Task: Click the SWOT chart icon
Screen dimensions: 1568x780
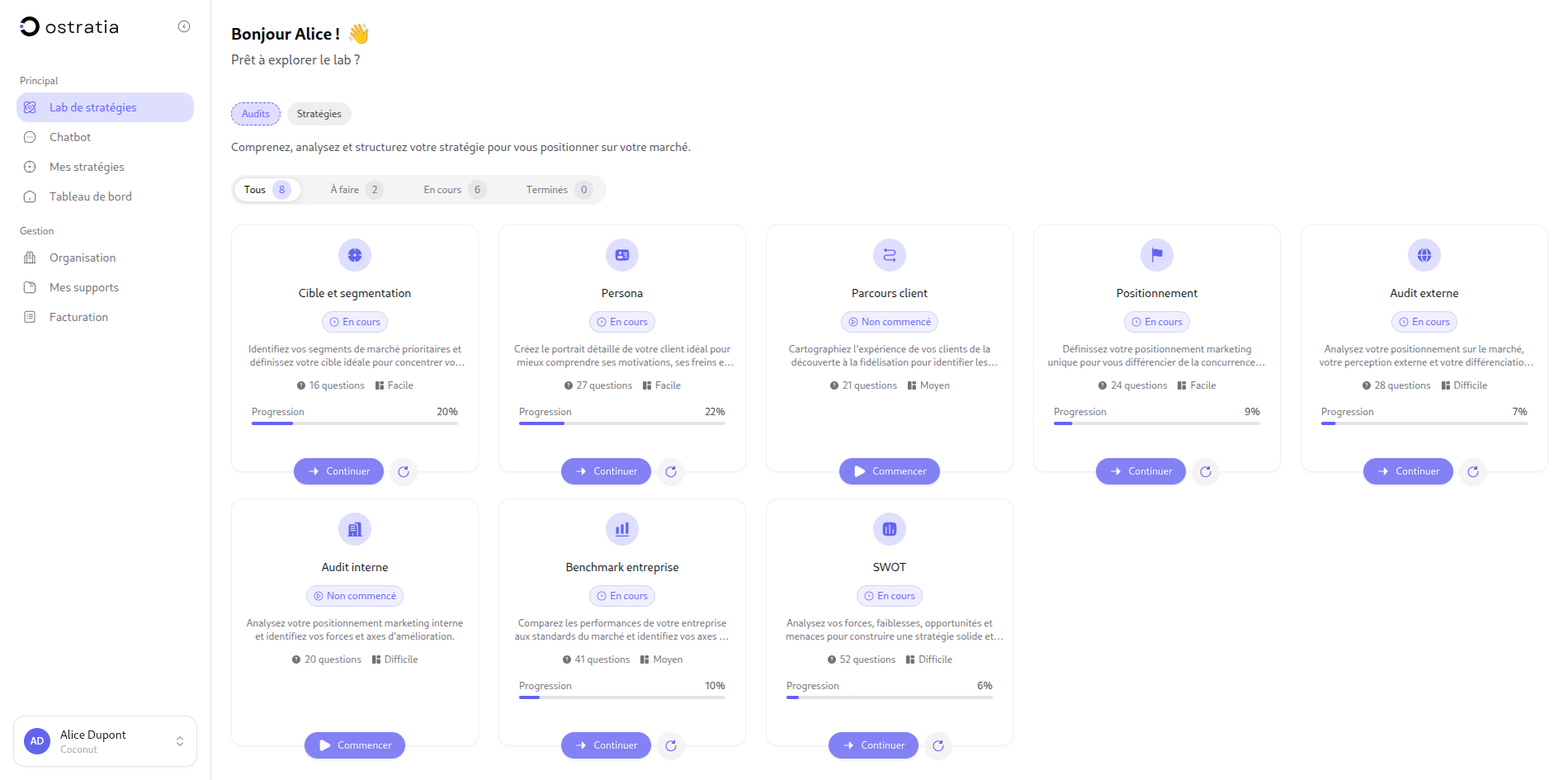Action: [889, 529]
